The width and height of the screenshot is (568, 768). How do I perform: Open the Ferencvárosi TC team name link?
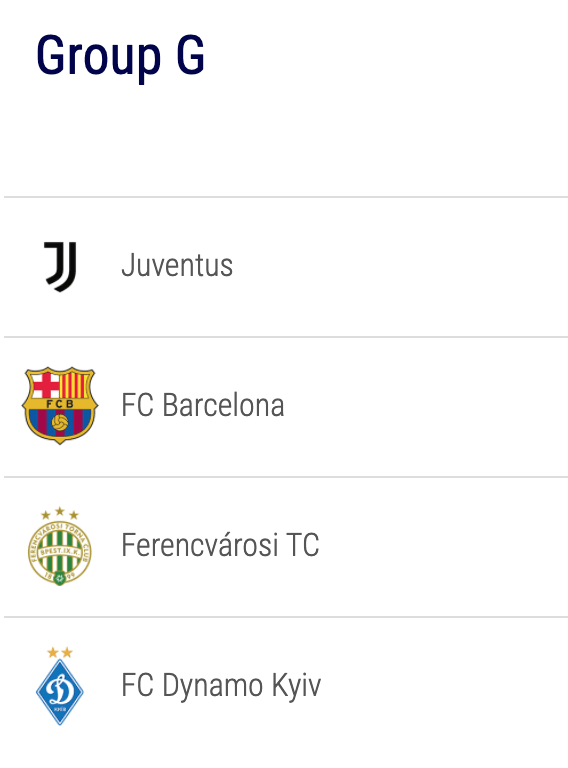220,545
